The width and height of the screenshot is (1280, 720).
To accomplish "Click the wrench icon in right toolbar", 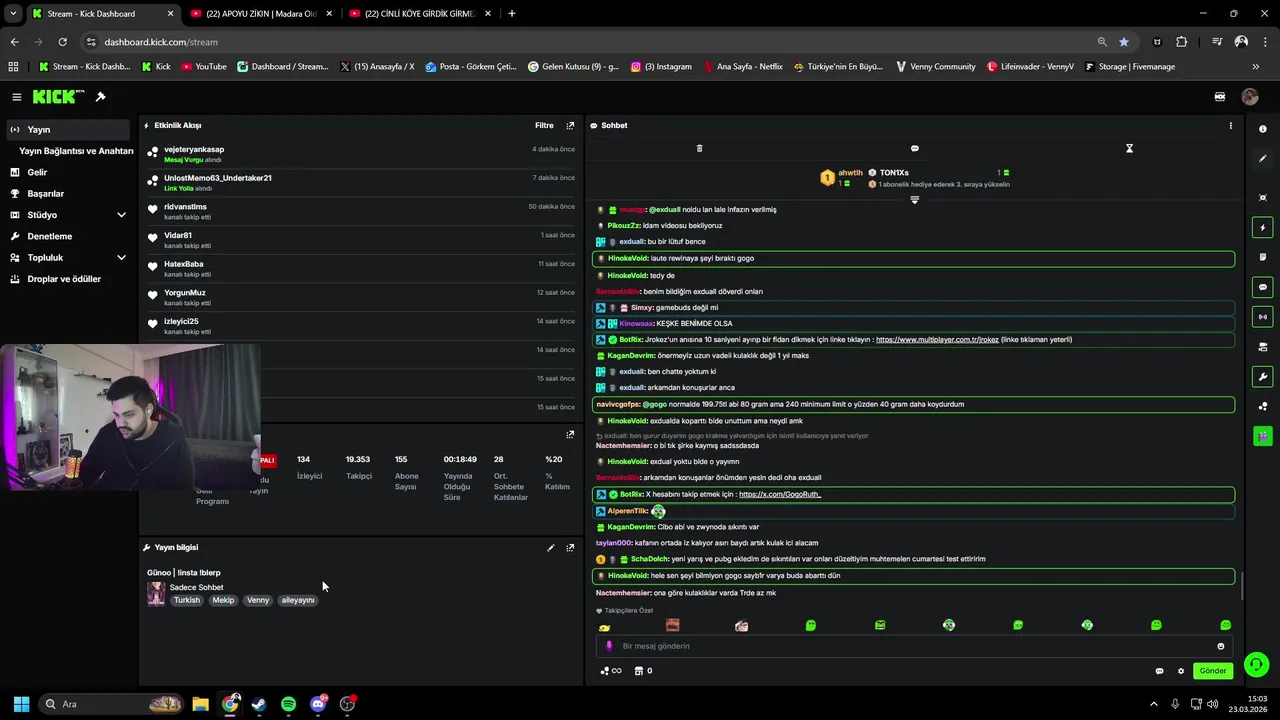I will tap(1262, 377).
